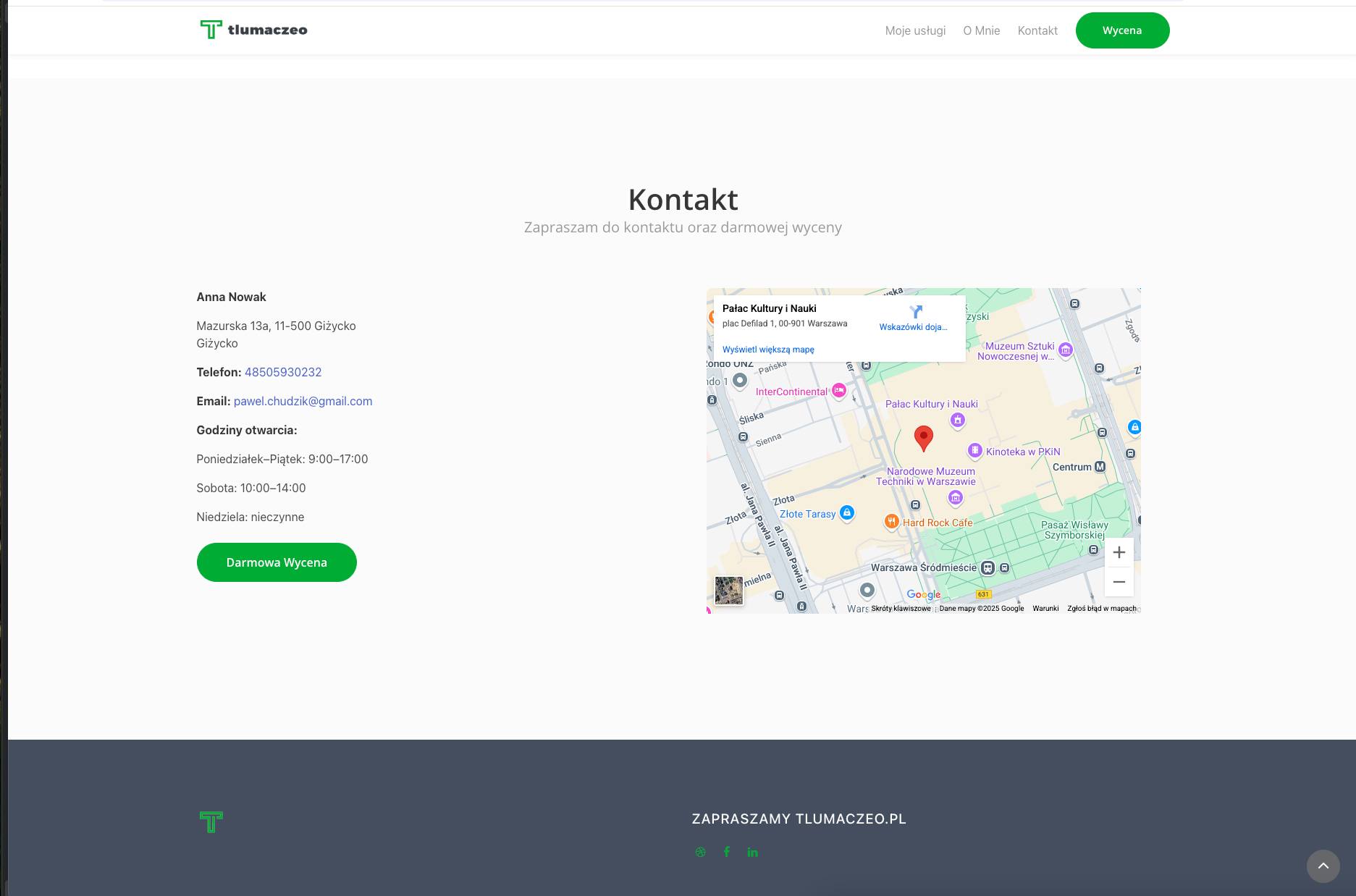1356x896 pixels.
Task: Click the Centrum metro station icon
Action: 1100,467
